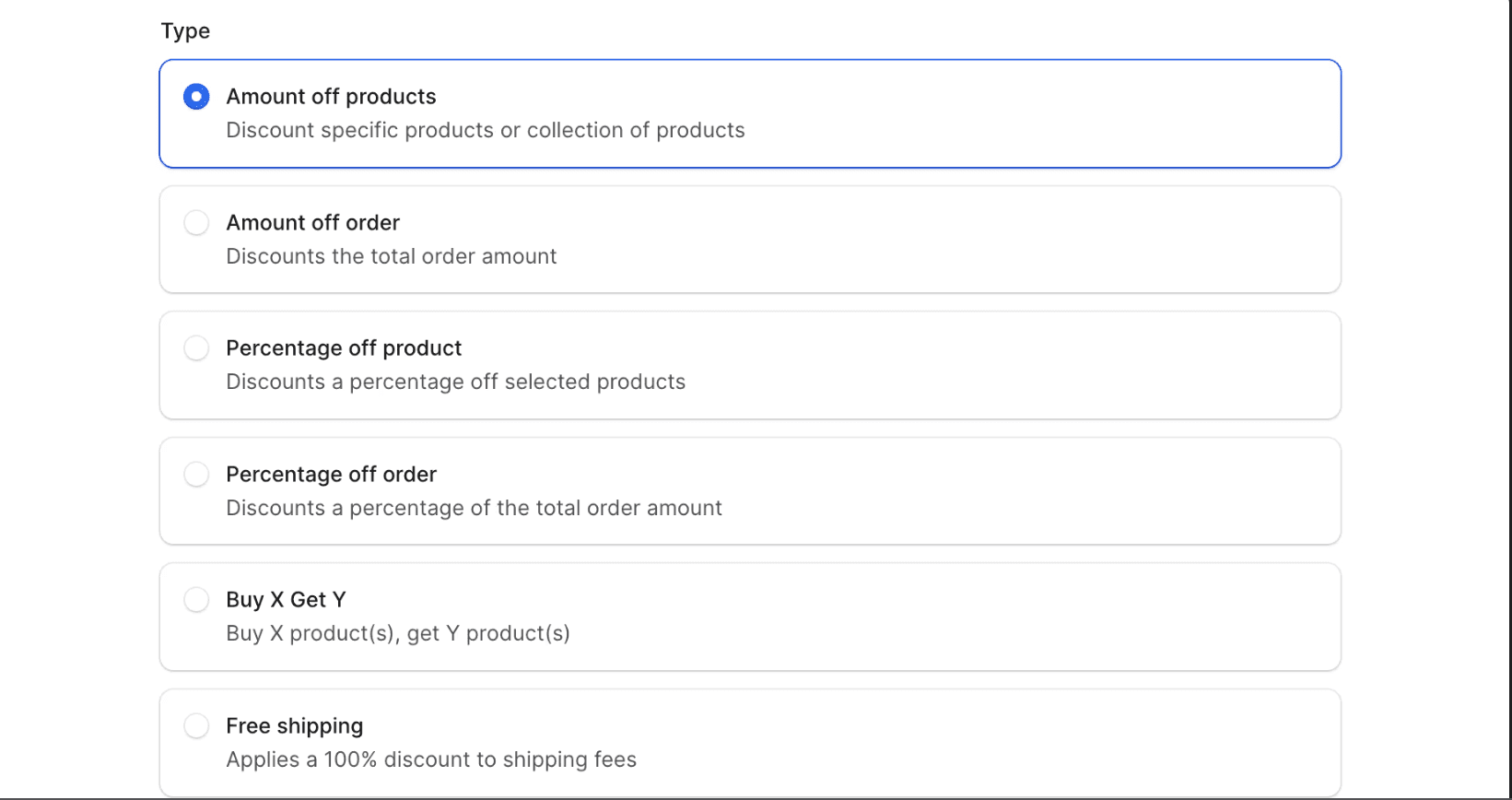
Task: Click "Discount specific products or collection" description
Action: point(485,131)
